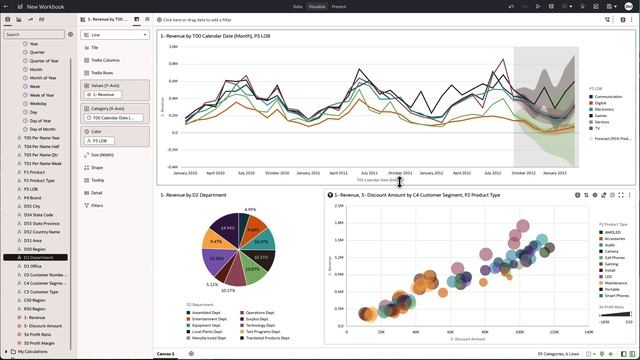Click the add-note icon next to Preview
This screenshot has height=360, width=640.
pyautogui.click(x=551, y=7)
